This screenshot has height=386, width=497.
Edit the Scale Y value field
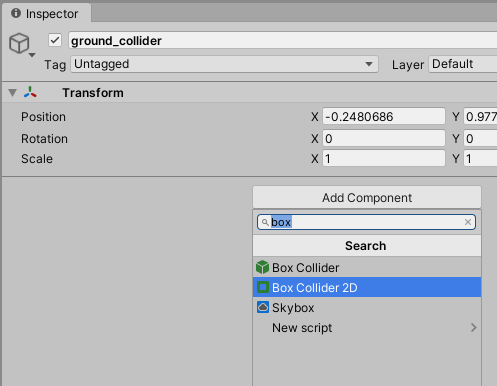coord(480,158)
